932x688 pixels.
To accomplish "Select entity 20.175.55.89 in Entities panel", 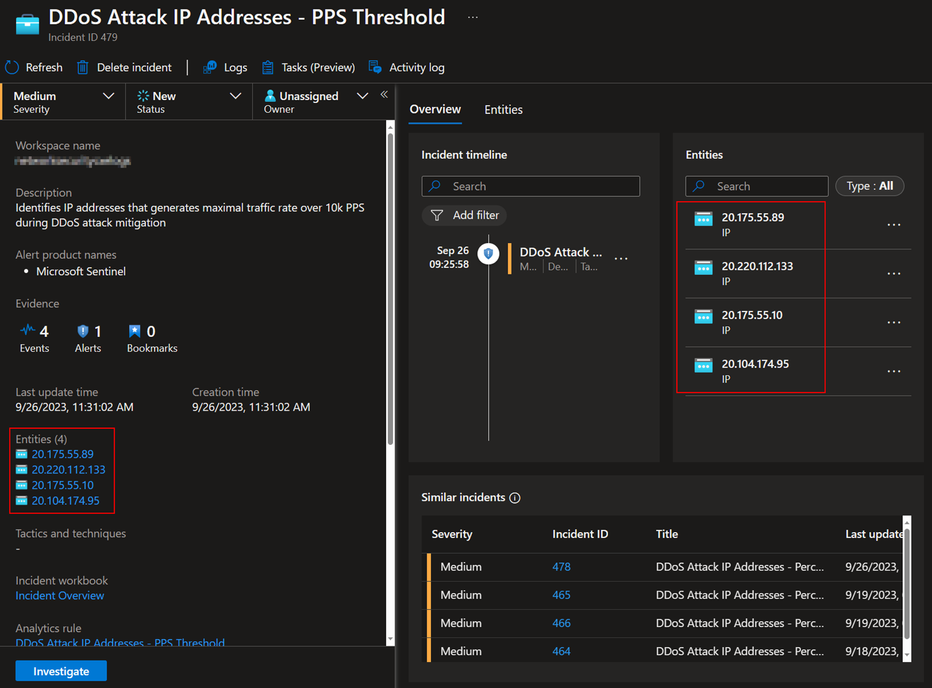I will click(x=752, y=218).
